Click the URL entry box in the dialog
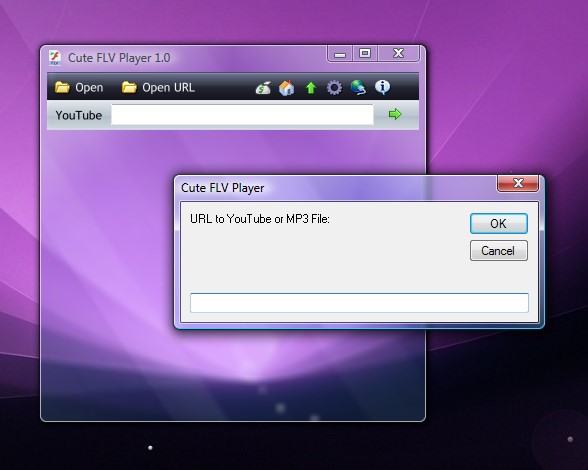The height and width of the screenshot is (470, 588). click(359, 303)
